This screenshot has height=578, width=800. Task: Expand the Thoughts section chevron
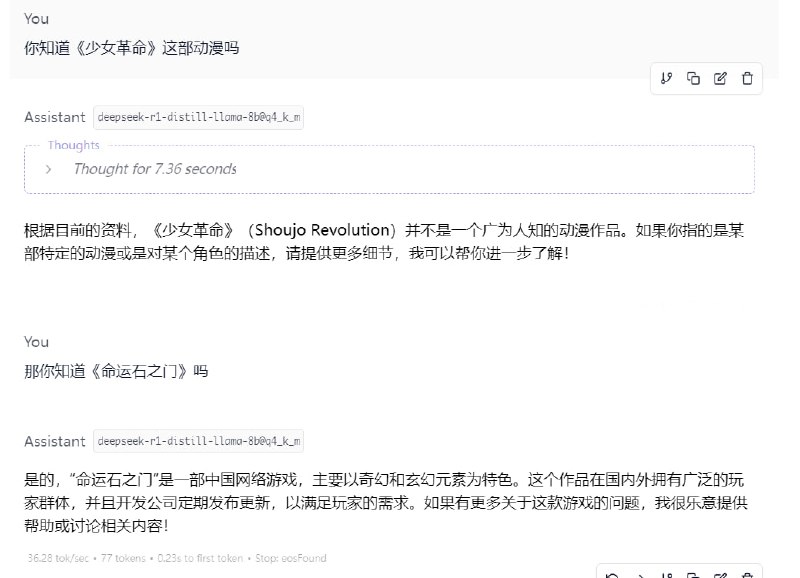(48, 169)
